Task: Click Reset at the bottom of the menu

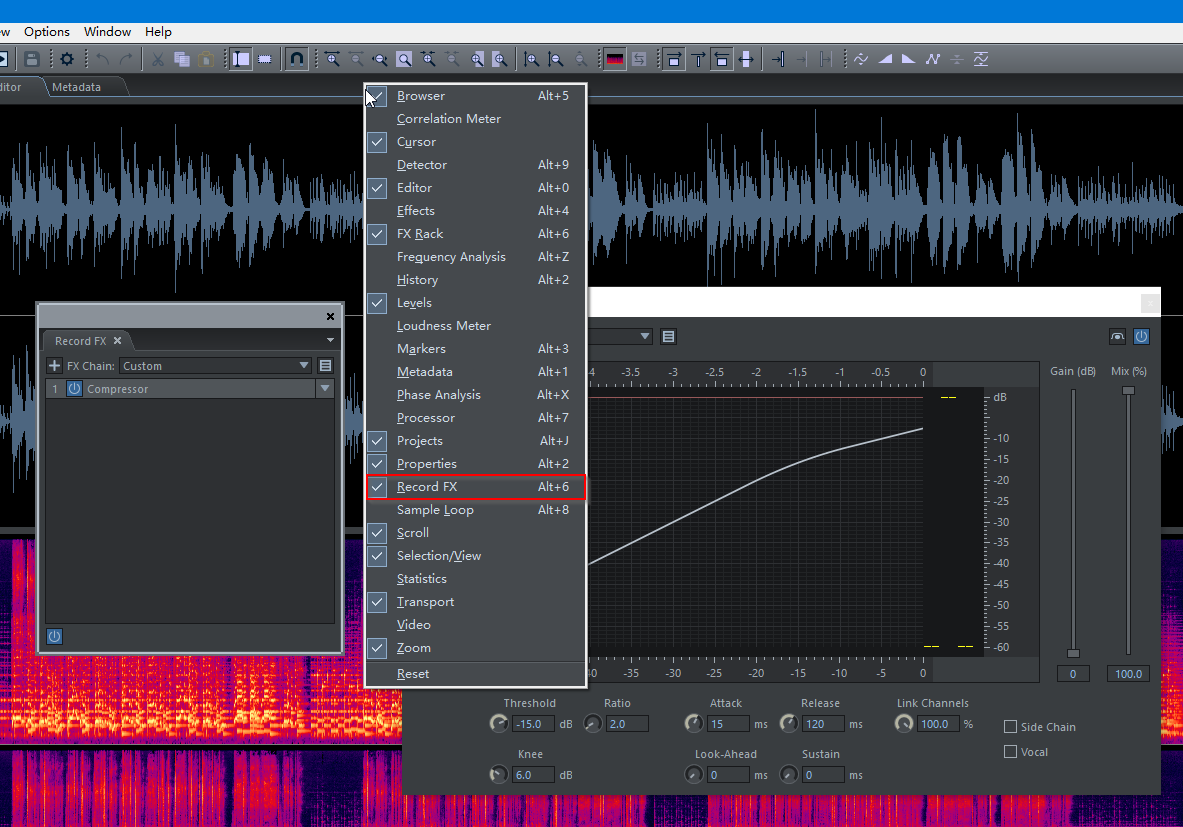Action: click(413, 674)
